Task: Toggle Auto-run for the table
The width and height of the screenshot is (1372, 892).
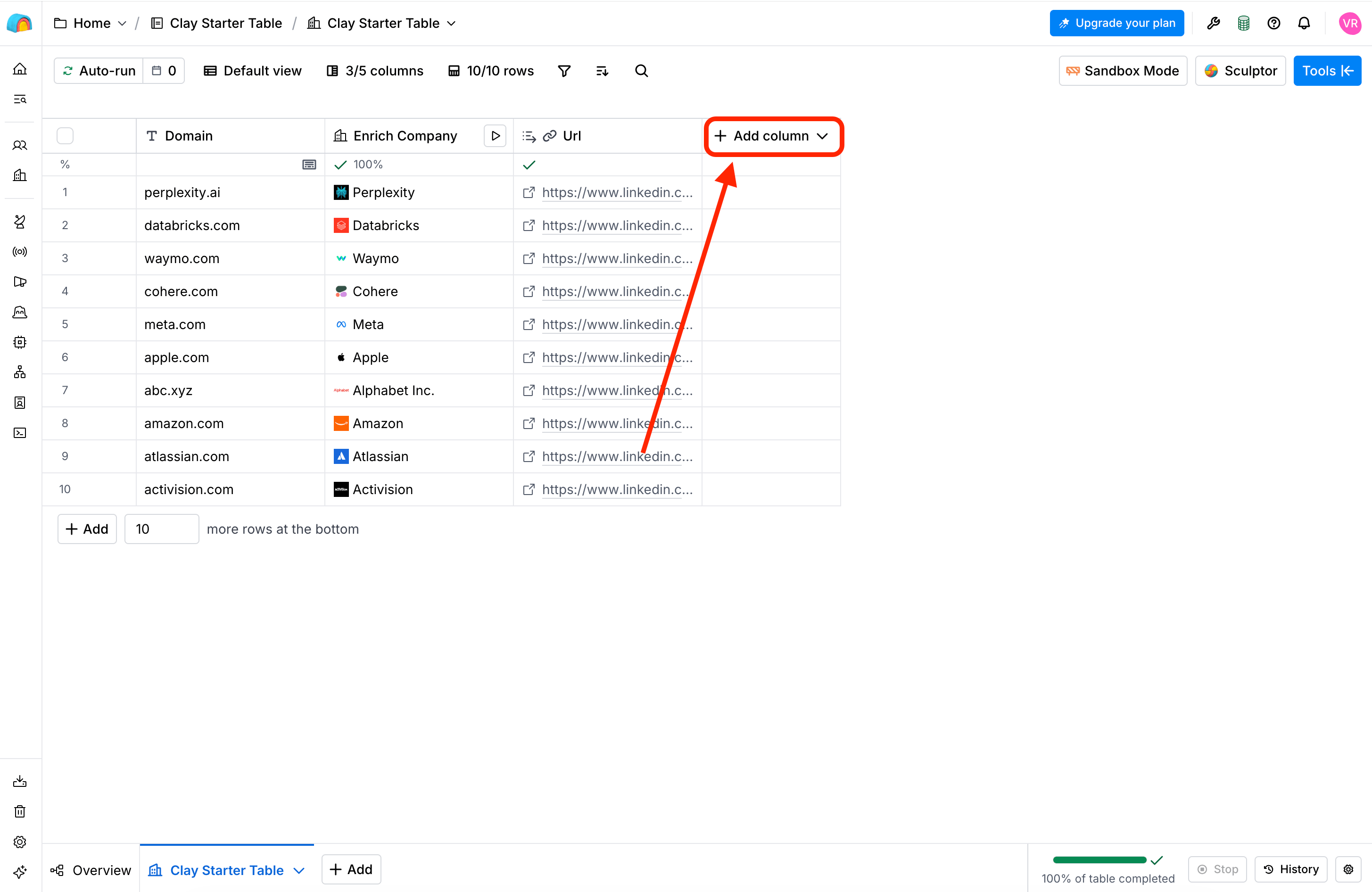Action: coord(99,71)
